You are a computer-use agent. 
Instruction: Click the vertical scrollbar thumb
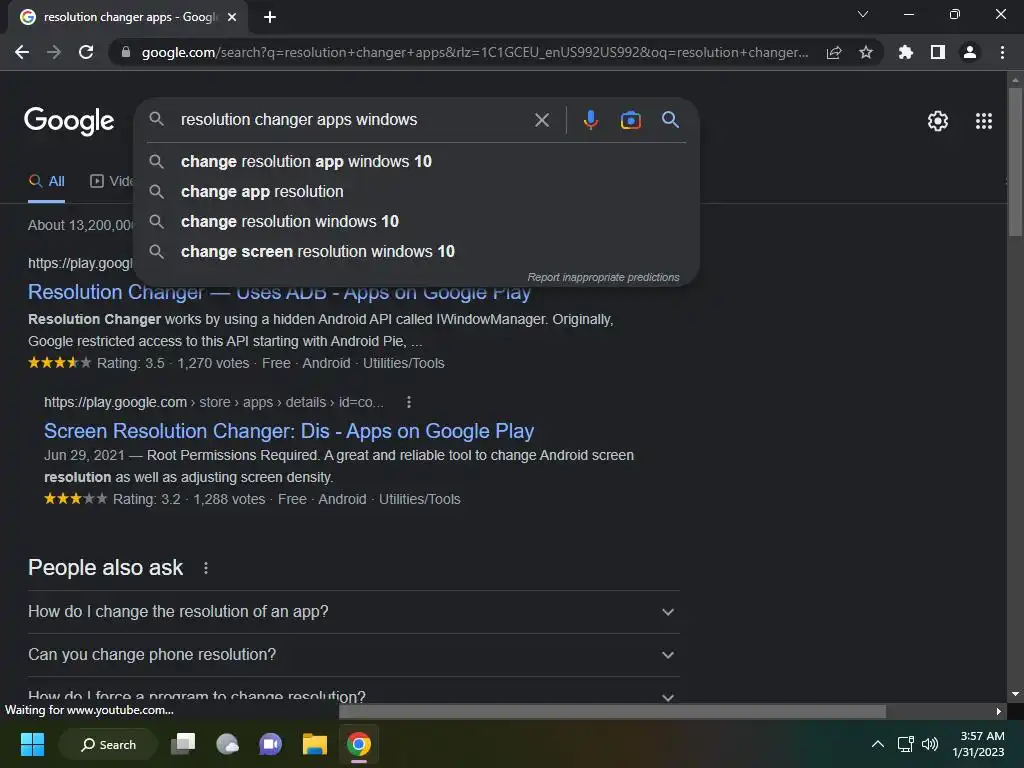point(1015,161)
